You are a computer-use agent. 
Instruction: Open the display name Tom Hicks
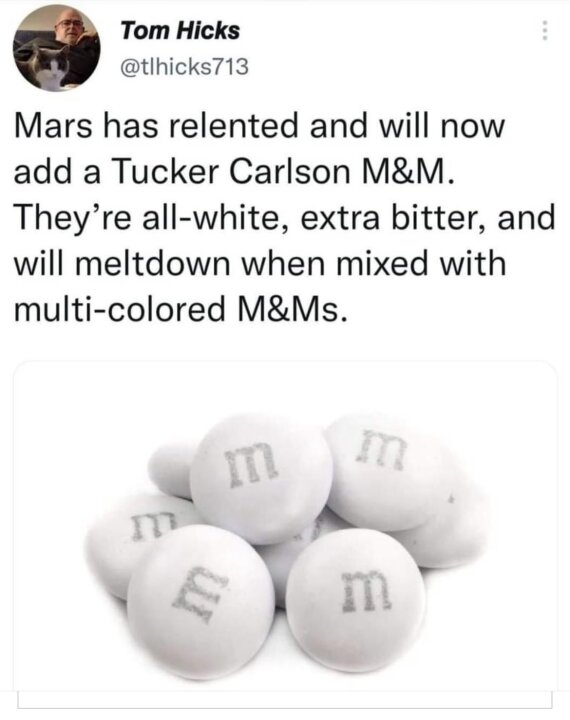(180, 31)
